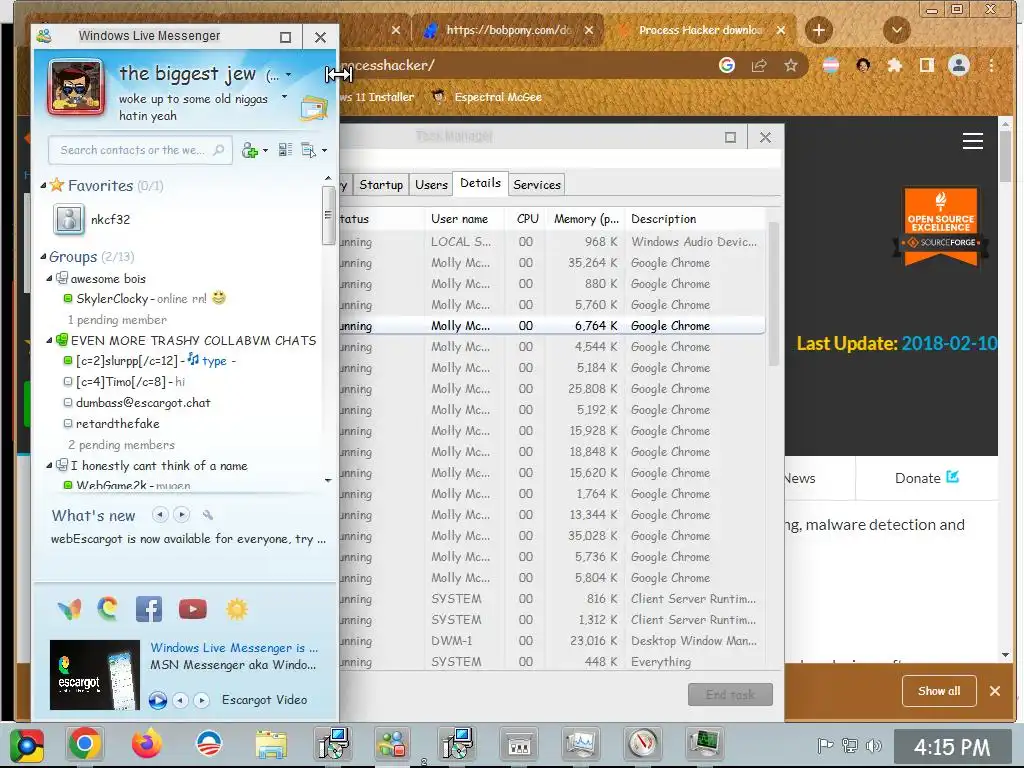
Task: Open a new Chrome tab with plus button
Action: point(818,30)
